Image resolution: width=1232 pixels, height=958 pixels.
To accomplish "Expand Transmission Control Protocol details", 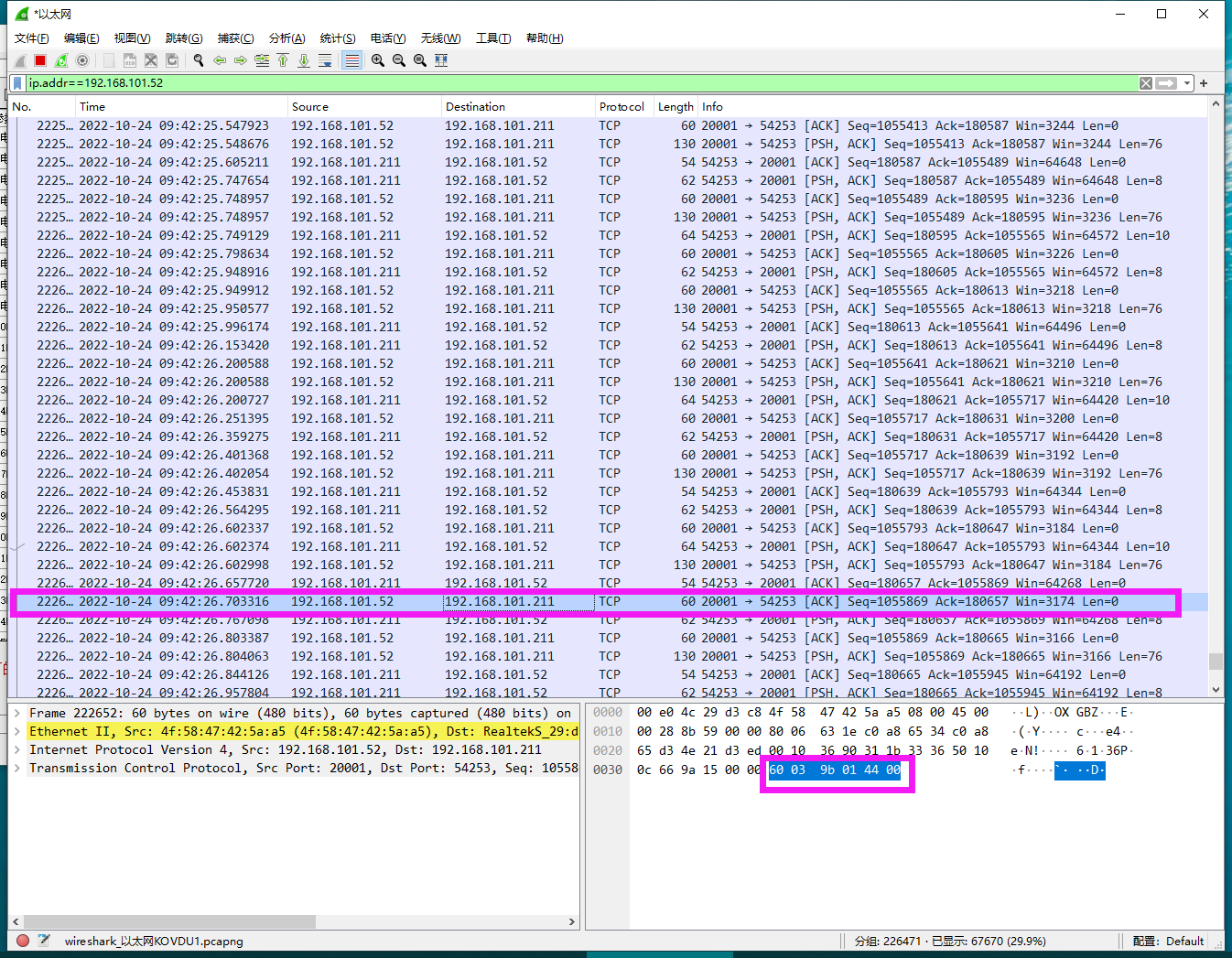I will [x=17, y=768].
